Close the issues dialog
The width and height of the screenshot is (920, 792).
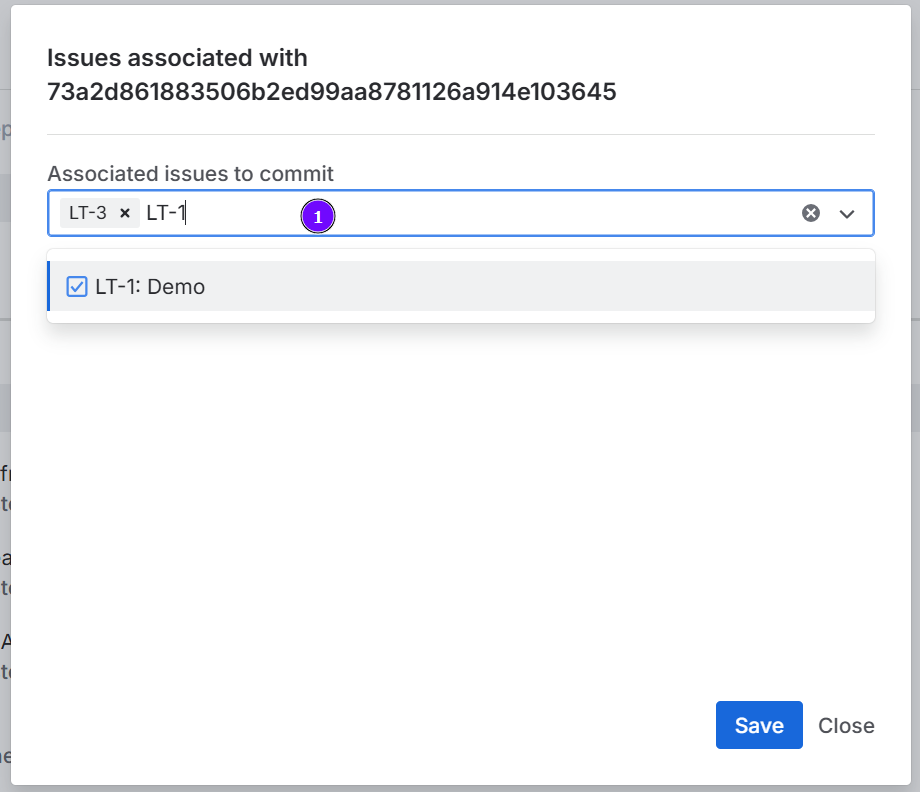[x=846, y=725]
